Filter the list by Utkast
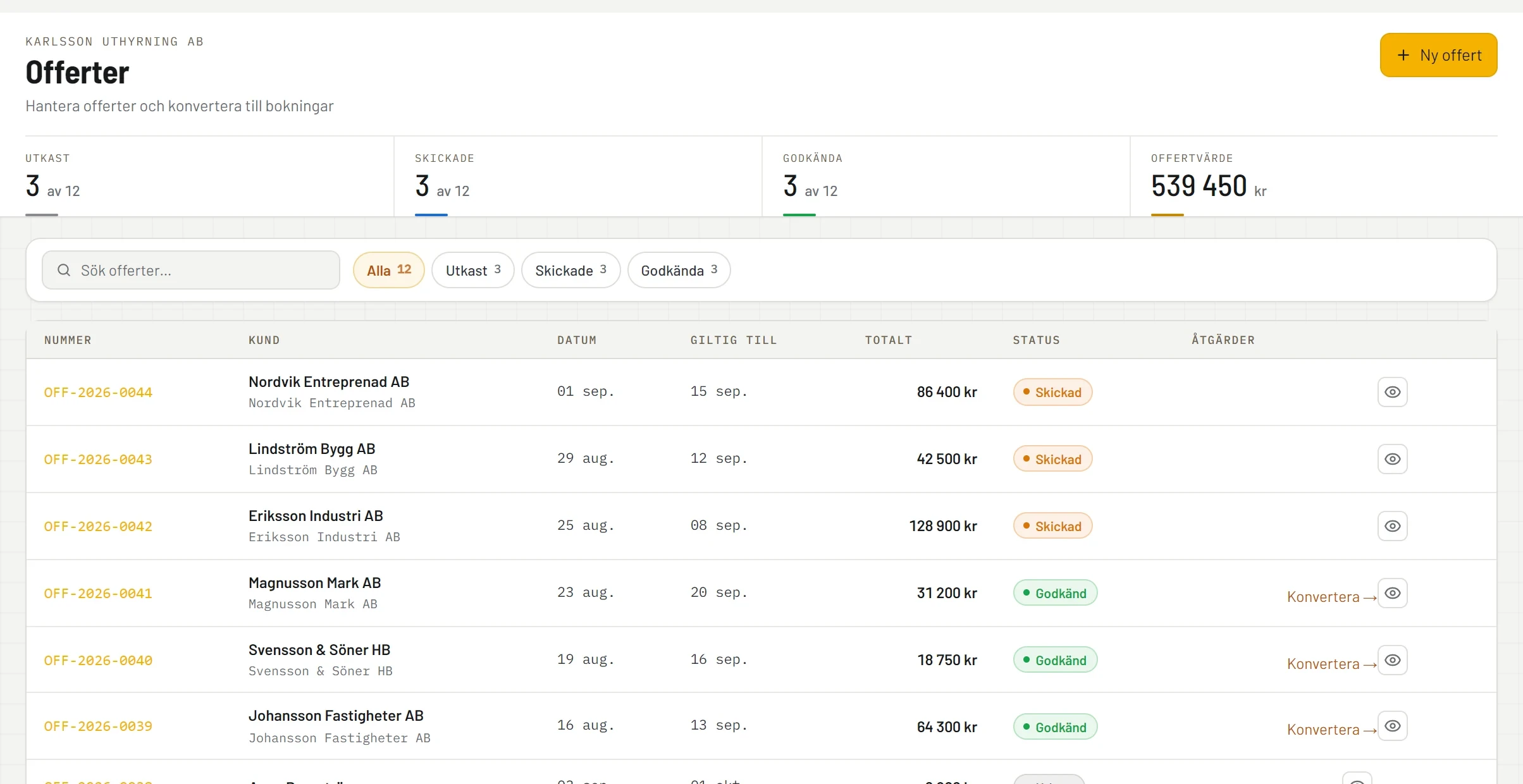 click(x=472, y=270)
